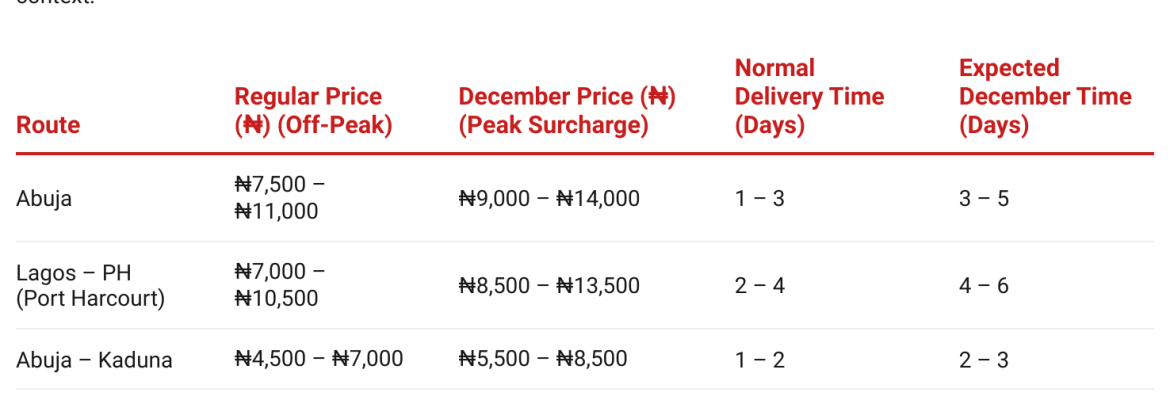Select the 2 – 3 days December time
Image resolution: width=1170 pixels, height=400 pixels.
click(984, 360)
